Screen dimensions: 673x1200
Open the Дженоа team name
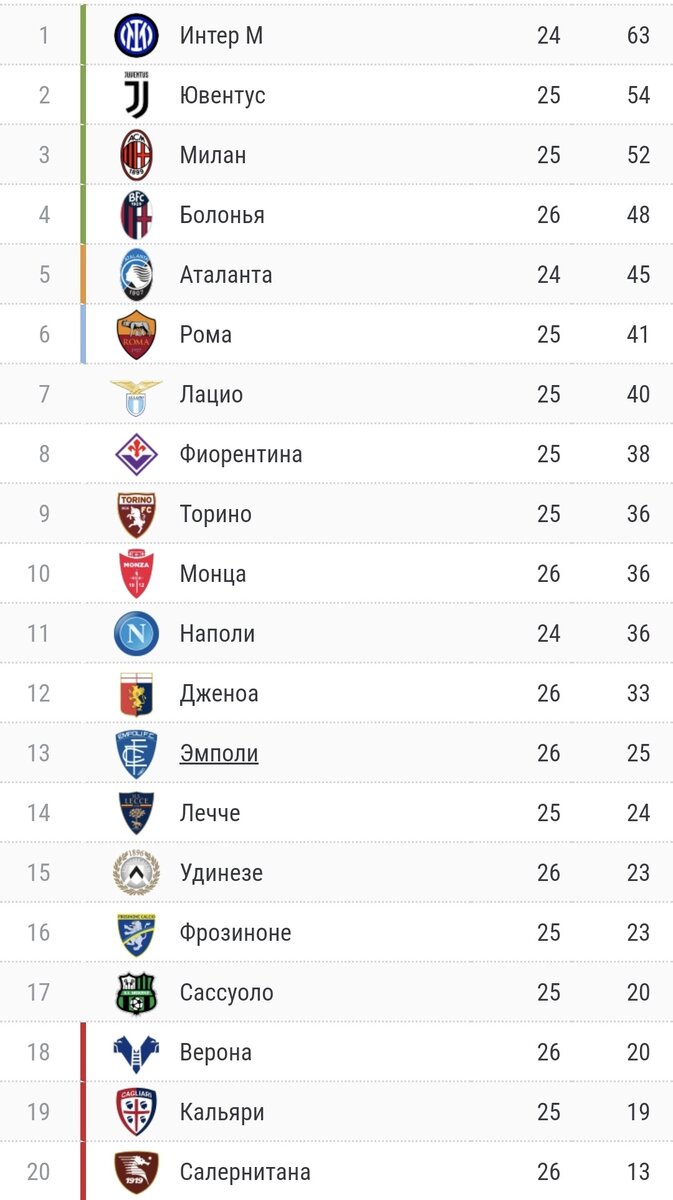point(219,693)
